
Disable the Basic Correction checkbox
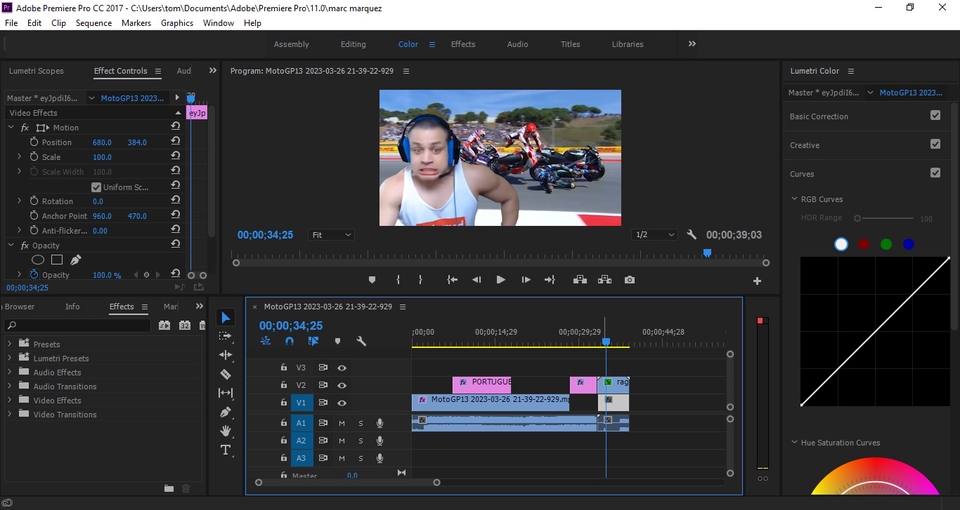click(x=935, y=116)
